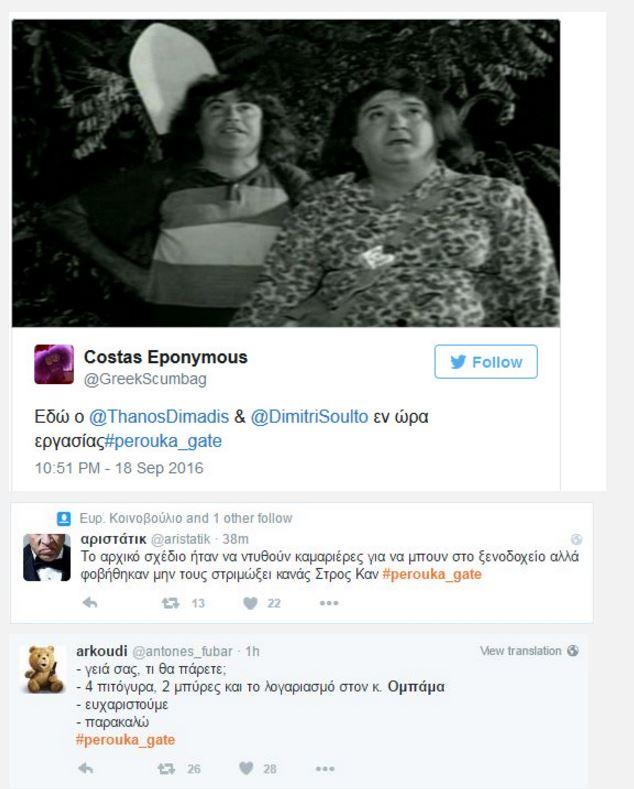Retweet the aristatik tweet
Viewport: 634px width, 789px height.
pyautogui.click(x=171, y=603)
